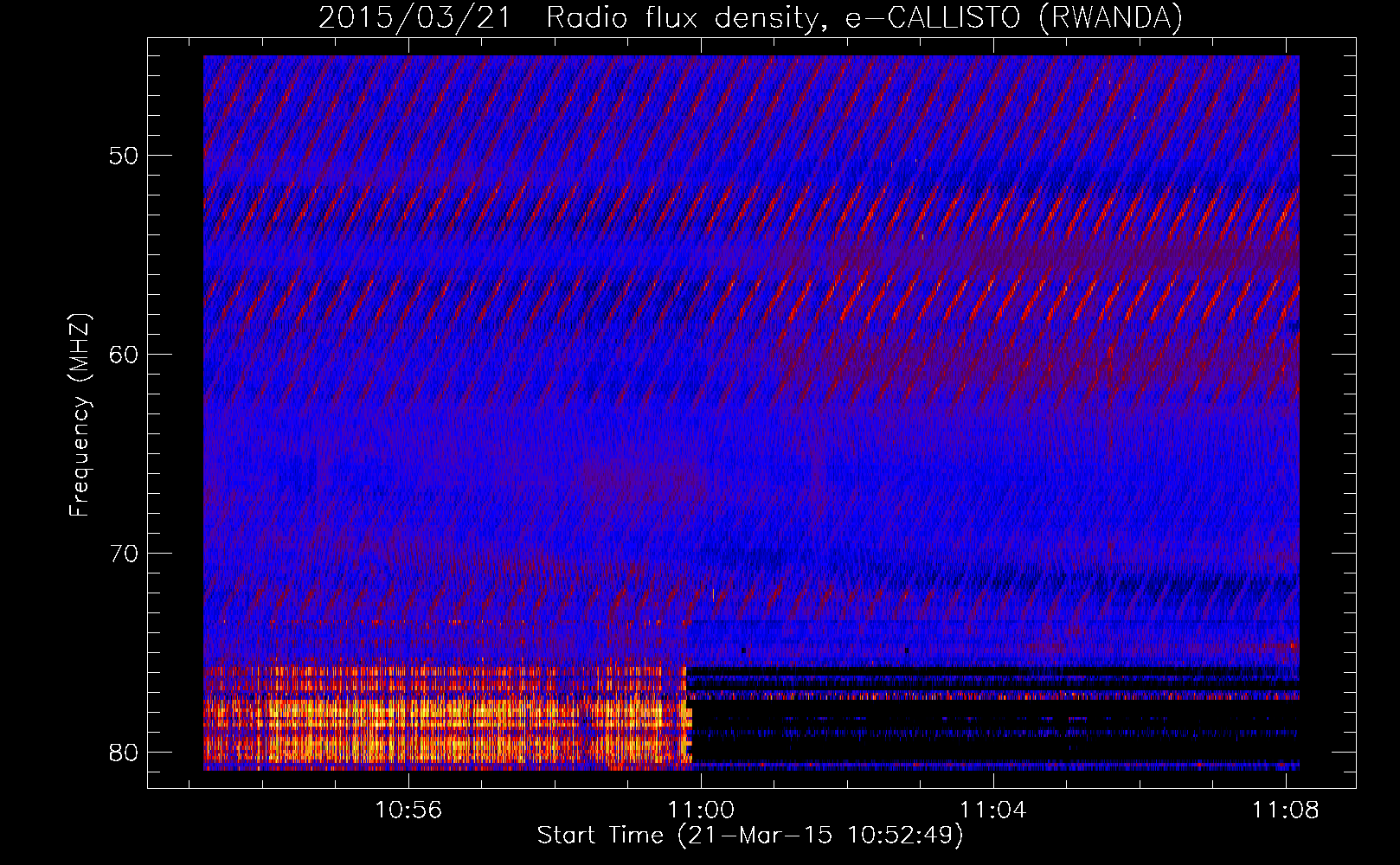
Task: Click the 50 frequency tick label
Action: (x=125, y=156)
